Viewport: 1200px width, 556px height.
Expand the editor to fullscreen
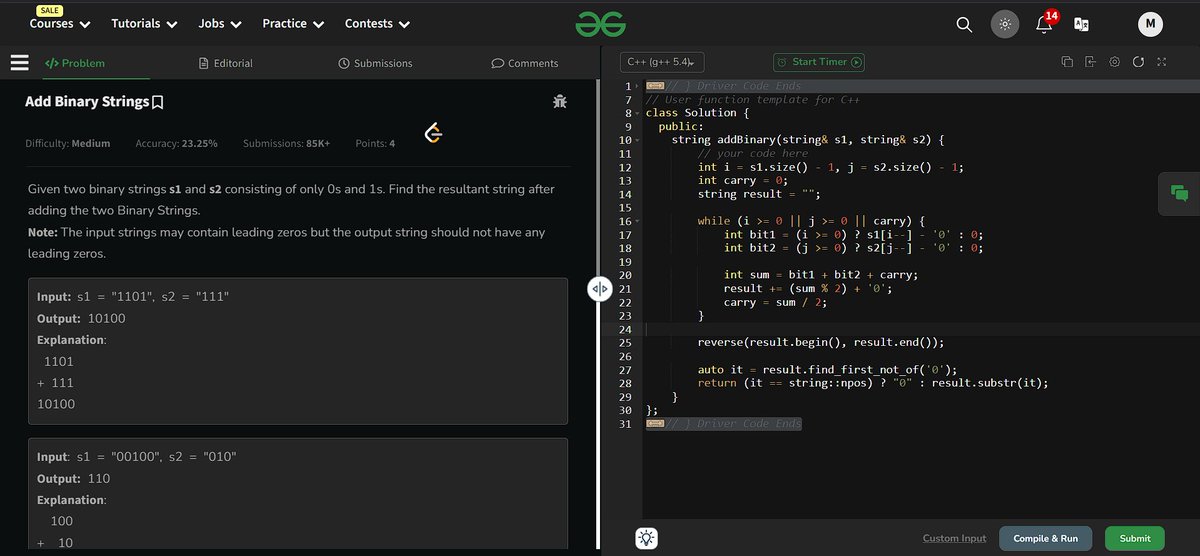[1161, 62]
